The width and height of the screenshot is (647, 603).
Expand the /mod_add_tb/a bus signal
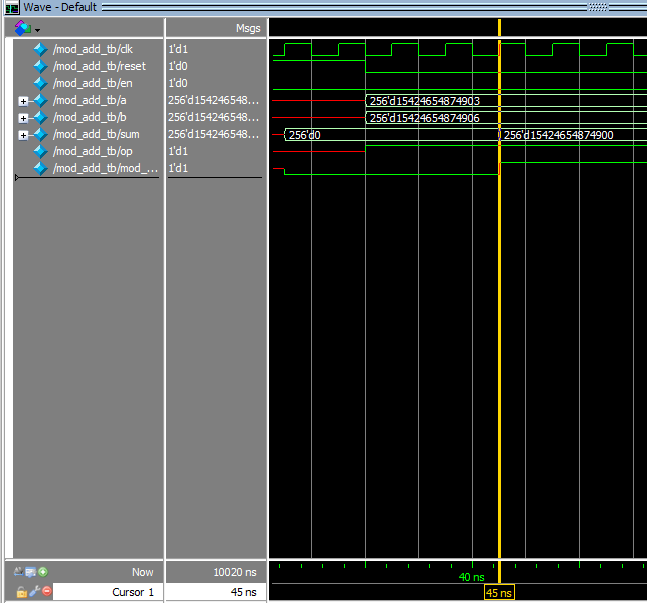[x=23, y=101]
